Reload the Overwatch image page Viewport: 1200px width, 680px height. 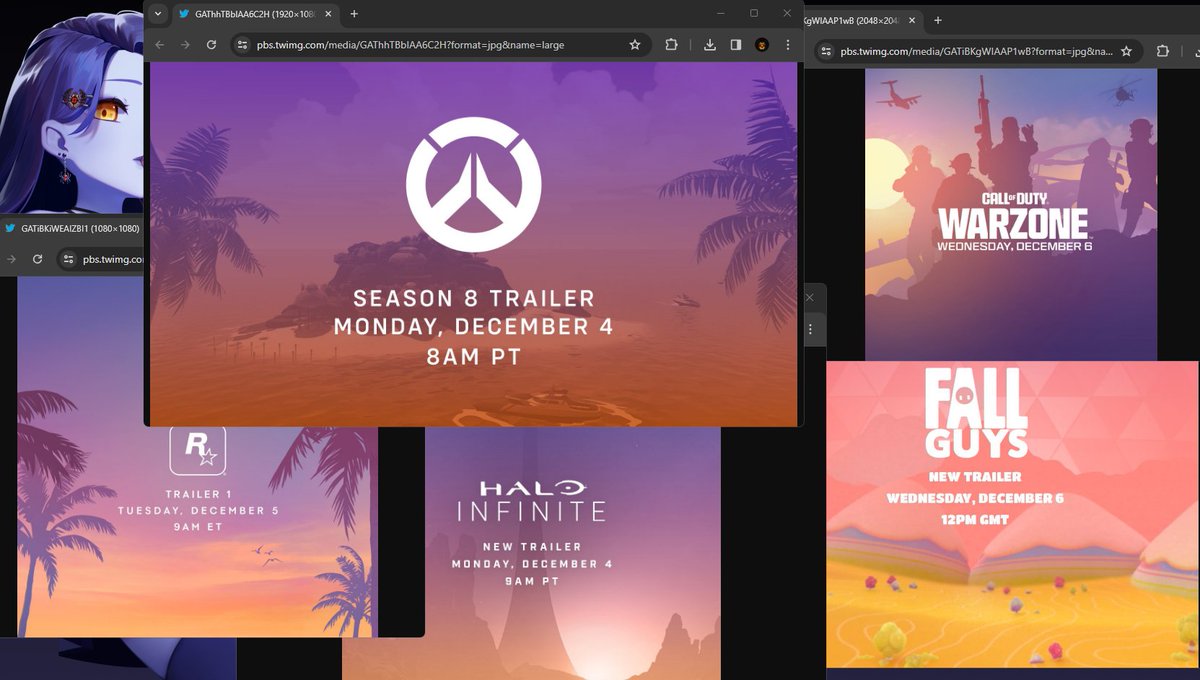(211, 45)
